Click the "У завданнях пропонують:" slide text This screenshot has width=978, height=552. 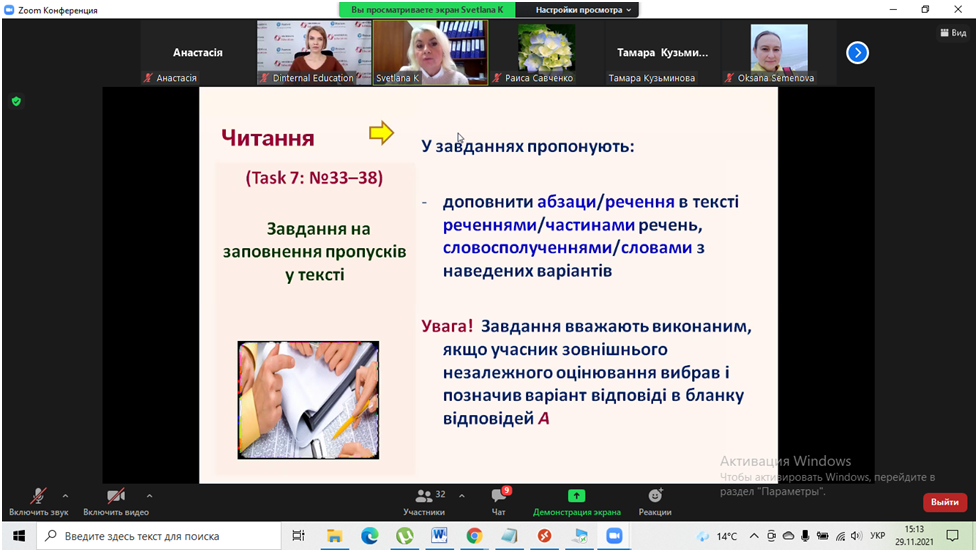pyautogui.click(x=528, y=147)
